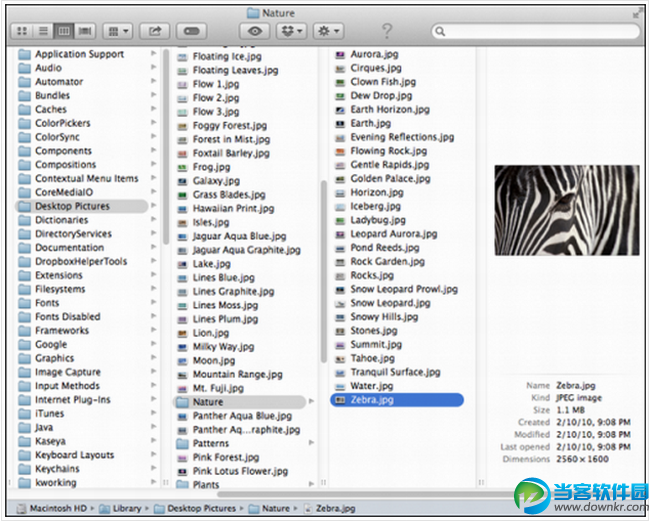Click the Tahoe.jpg file icon
Screen dimensions: 650x521
(340, 359)
